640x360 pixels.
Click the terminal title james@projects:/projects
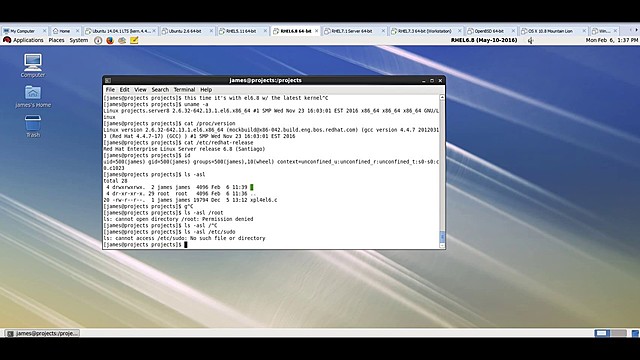point(265,80)
